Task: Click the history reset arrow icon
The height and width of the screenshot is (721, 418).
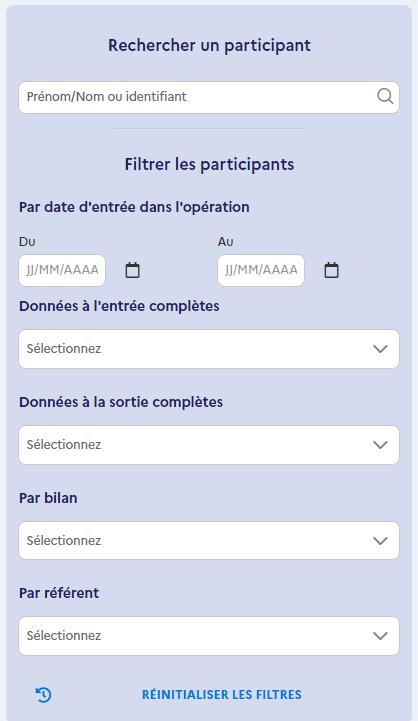Action: point(44,694)
